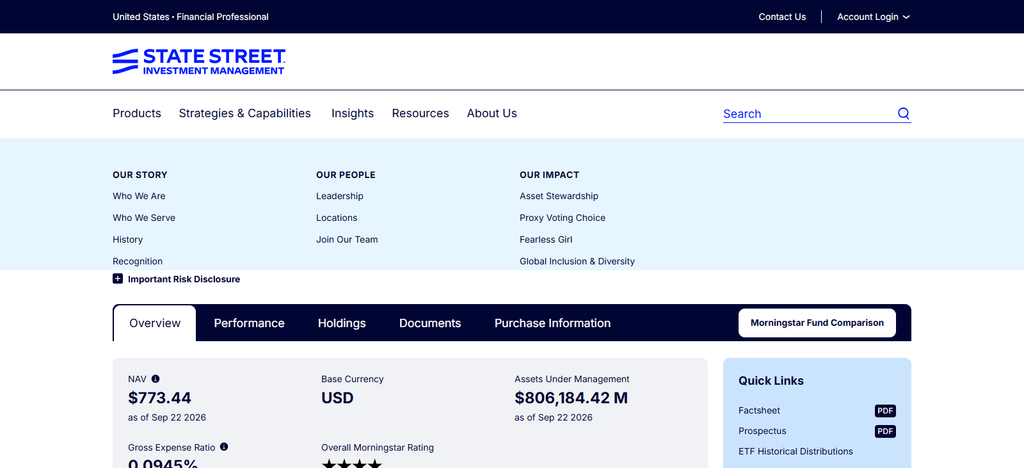Open the Leadership link
Viewport: 1024px width, 468px height.
tap(340, 196)
